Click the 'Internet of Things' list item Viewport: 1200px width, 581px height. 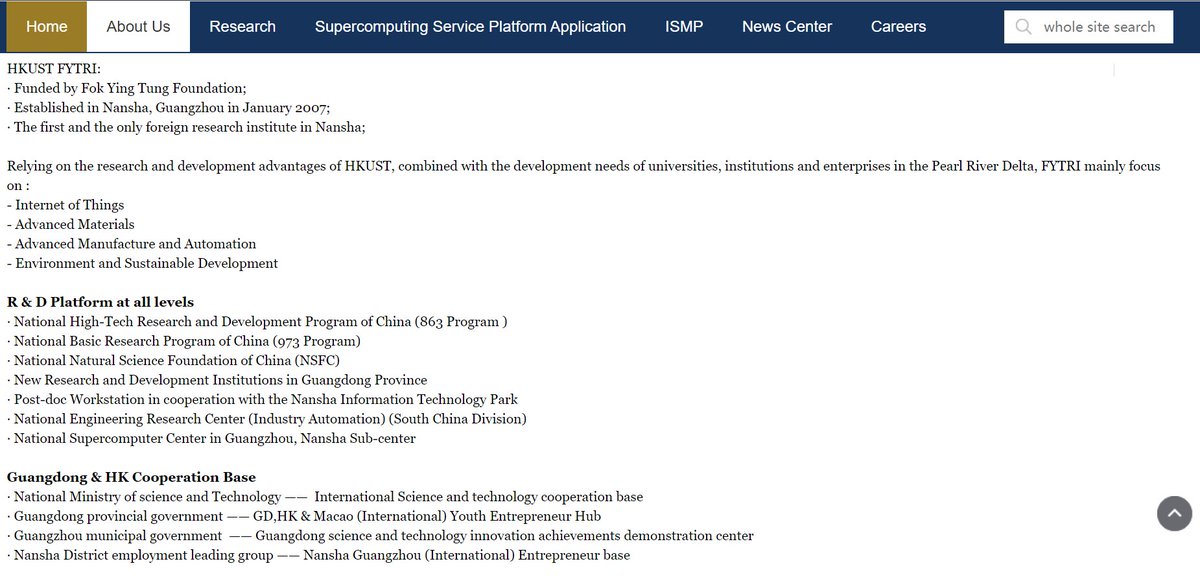tap(66, 205)
